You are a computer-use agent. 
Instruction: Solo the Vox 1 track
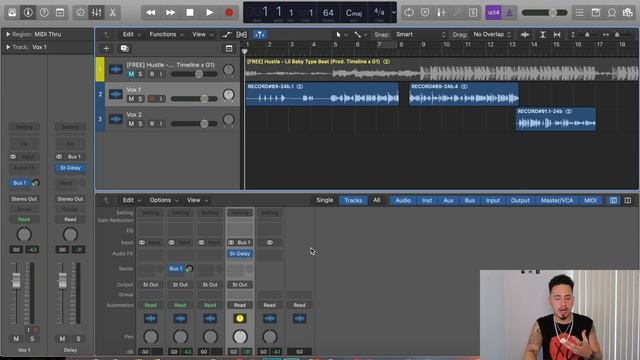tap(140, 99)
